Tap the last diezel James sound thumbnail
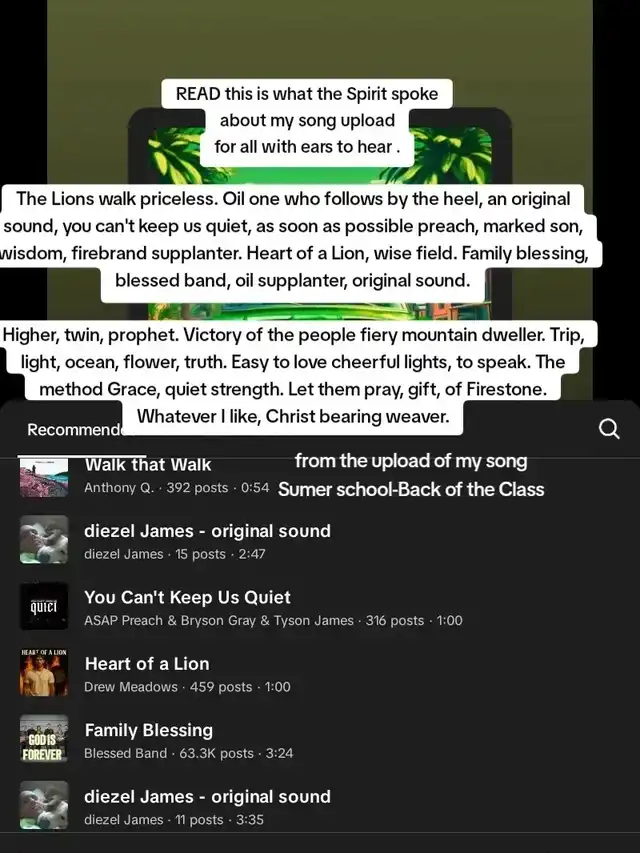 tap(44, 805)
